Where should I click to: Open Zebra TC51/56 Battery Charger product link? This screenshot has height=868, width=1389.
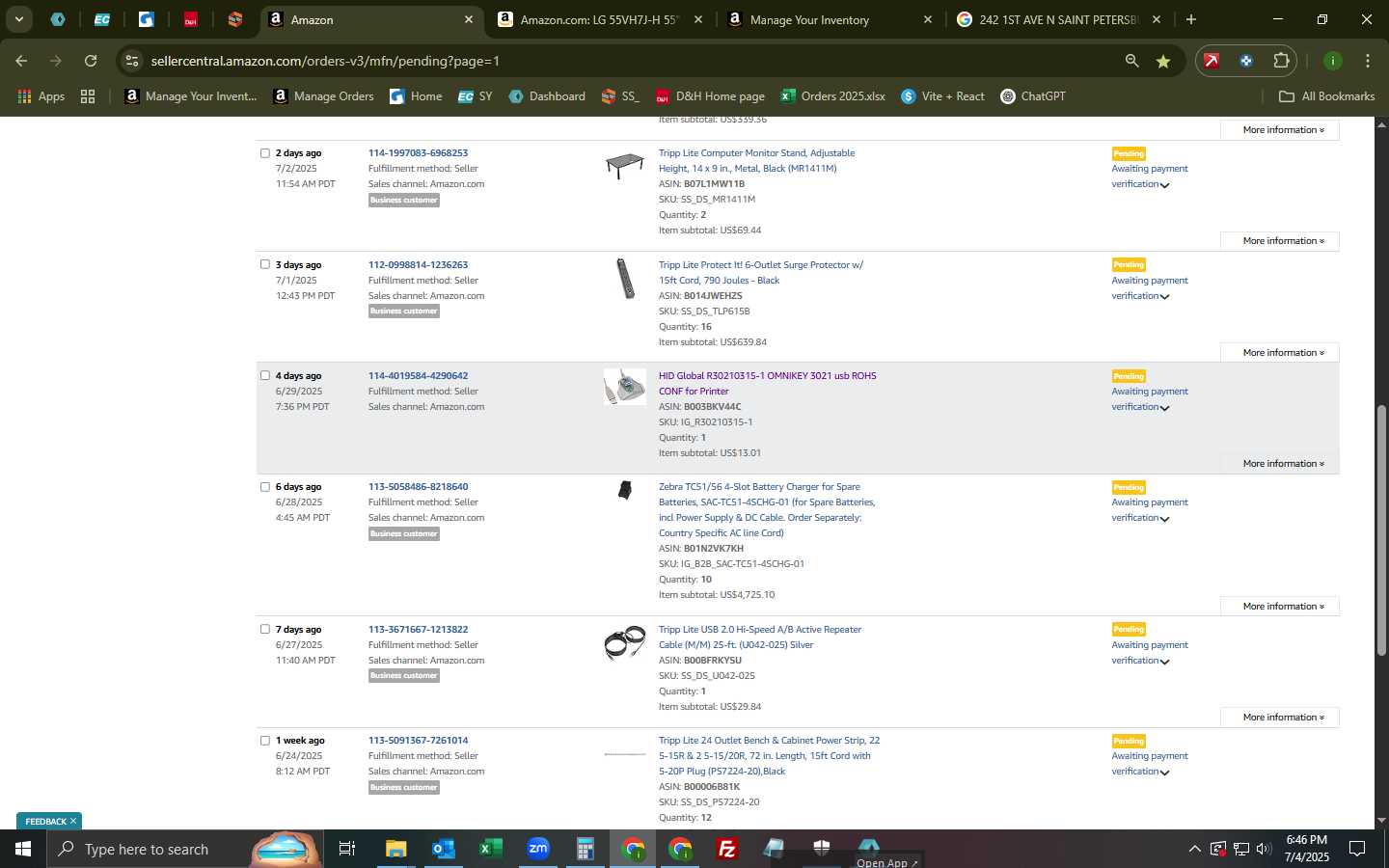click(767, 510)
